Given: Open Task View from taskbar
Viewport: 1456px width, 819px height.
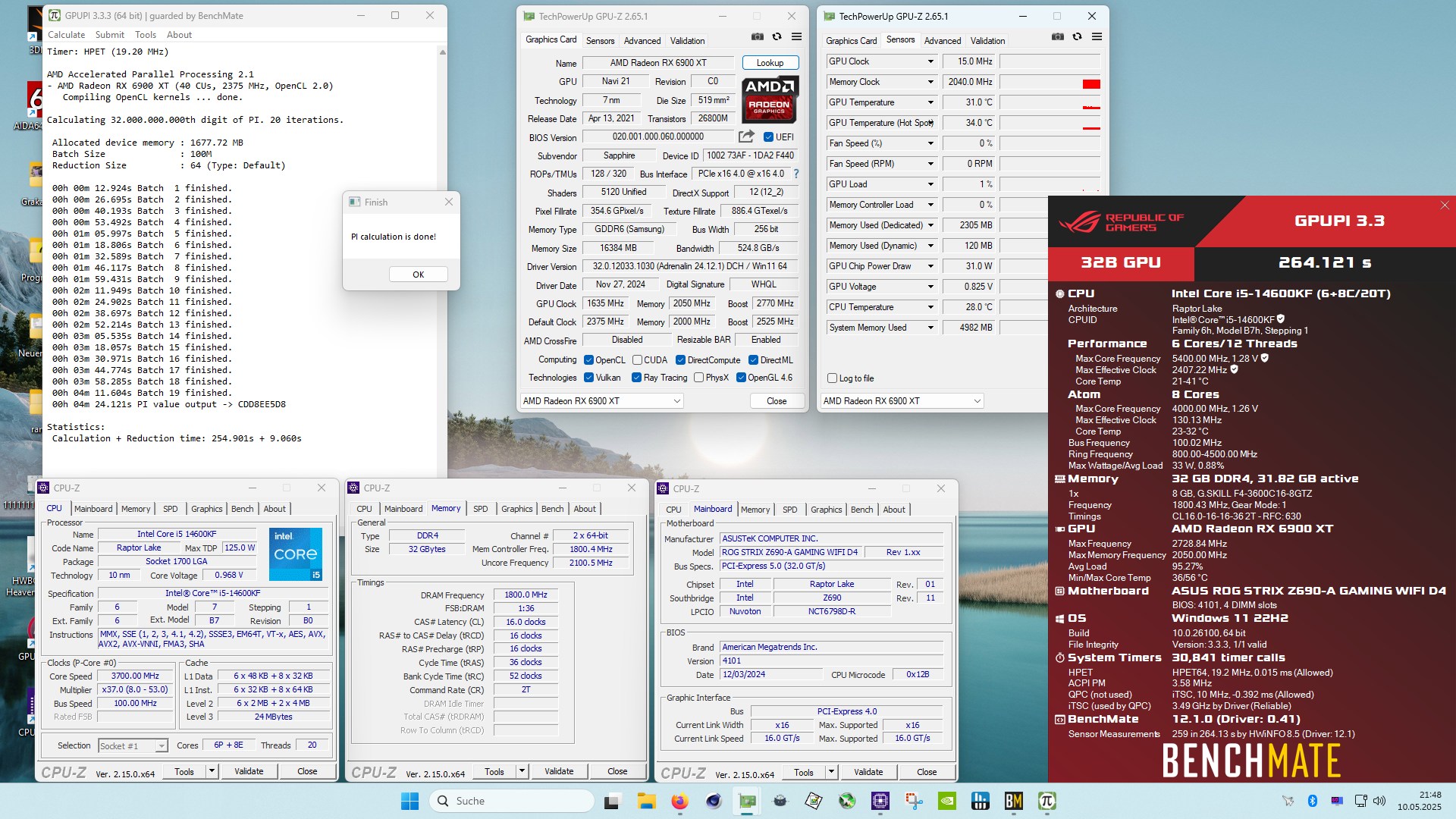Looking at the screenshot, I should (x=612, y=801).
